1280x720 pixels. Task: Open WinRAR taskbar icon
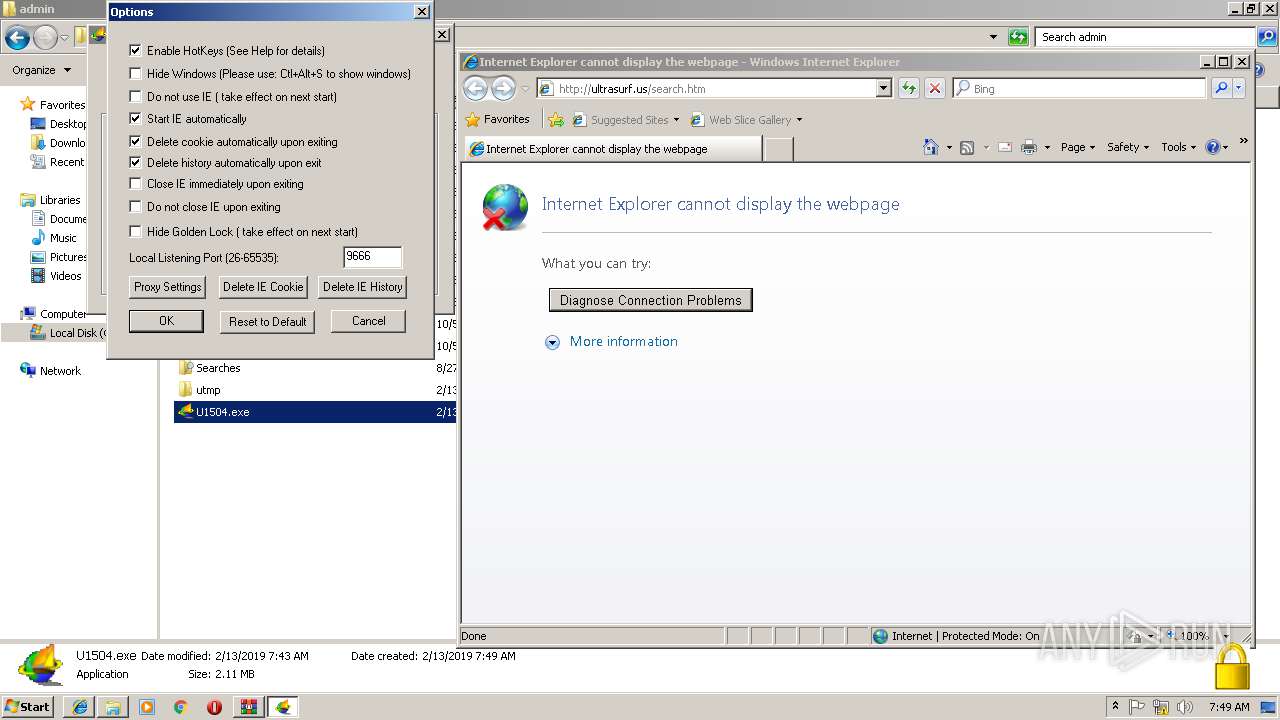pyautogui.click(x=248, y=707)
